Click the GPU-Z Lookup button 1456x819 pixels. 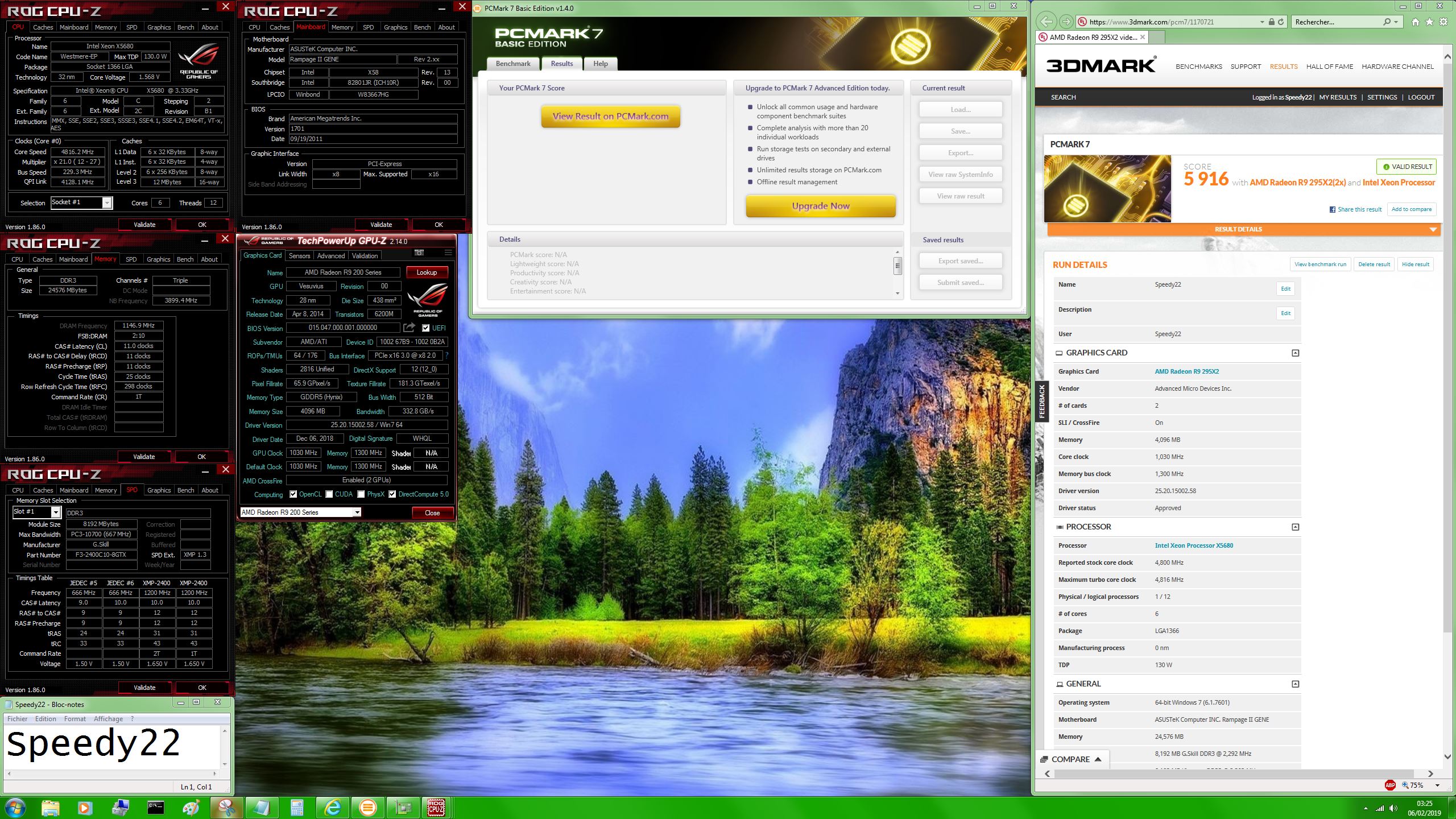427,272
